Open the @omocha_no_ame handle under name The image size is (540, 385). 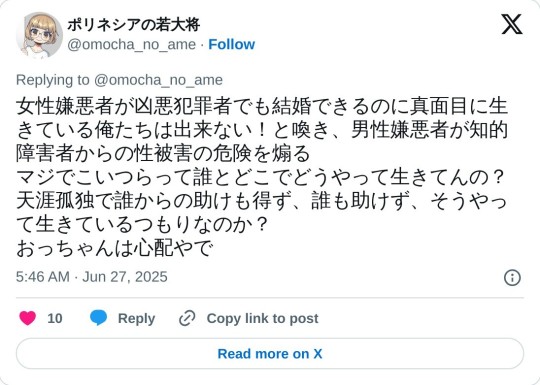tap(132, 44)
